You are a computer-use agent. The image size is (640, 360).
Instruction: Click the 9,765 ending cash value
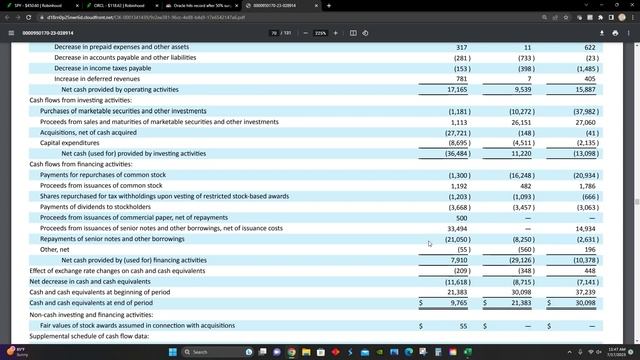459,303
